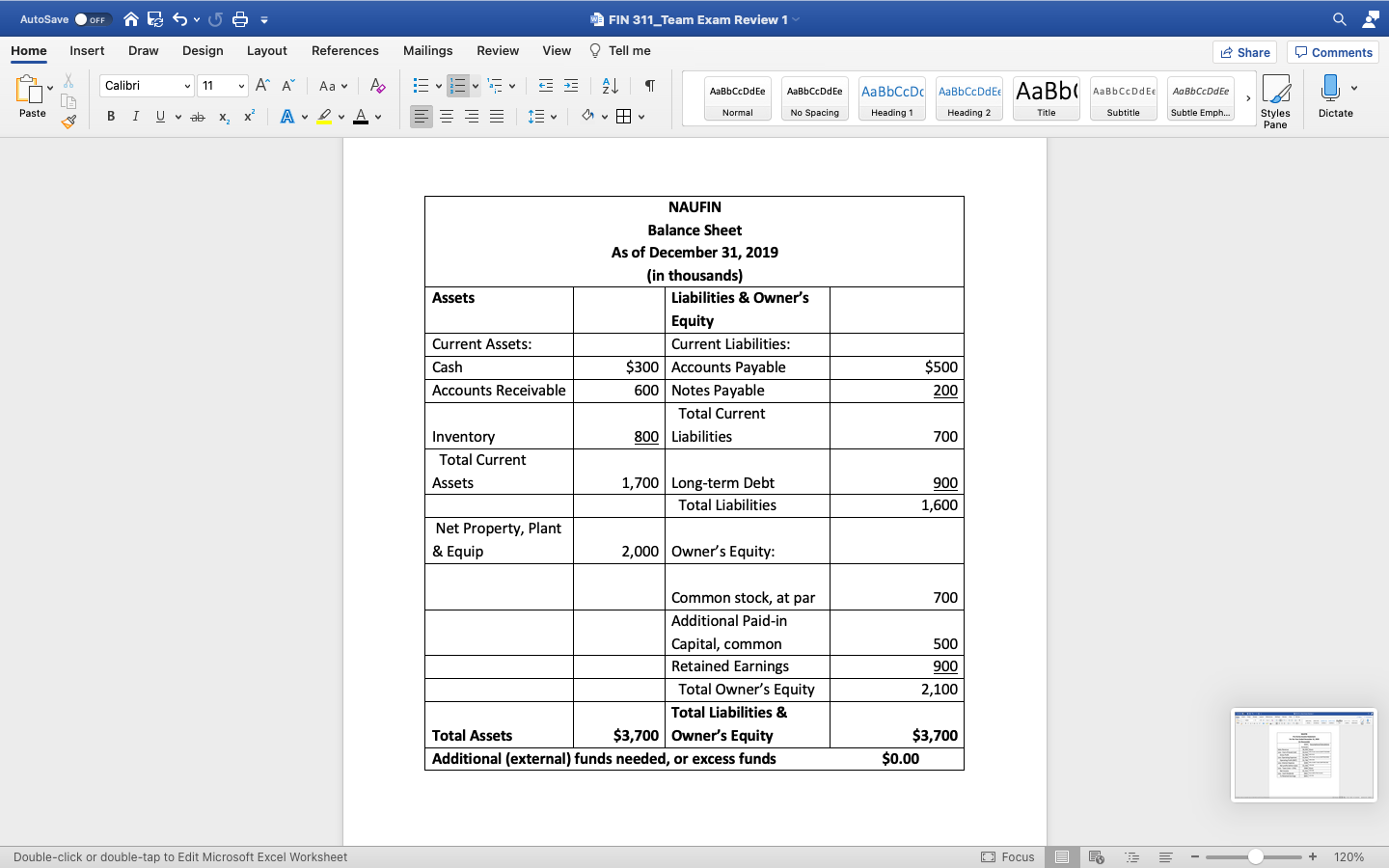Select the numbered list icon
The height and width of the screenshot is (868, 1389).
click(x=458, y=86)
